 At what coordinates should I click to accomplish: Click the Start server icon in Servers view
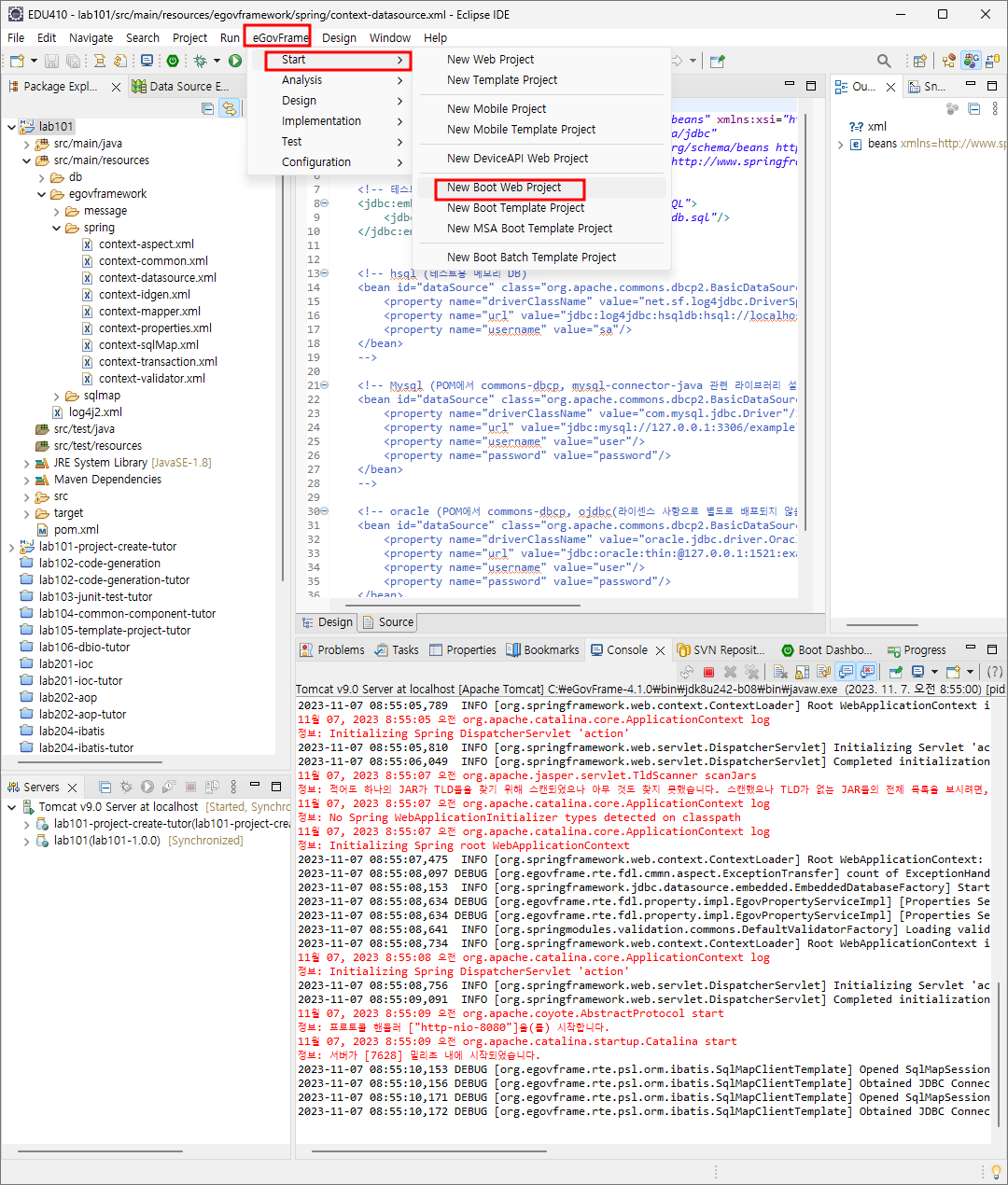click(x=147, y=787)
